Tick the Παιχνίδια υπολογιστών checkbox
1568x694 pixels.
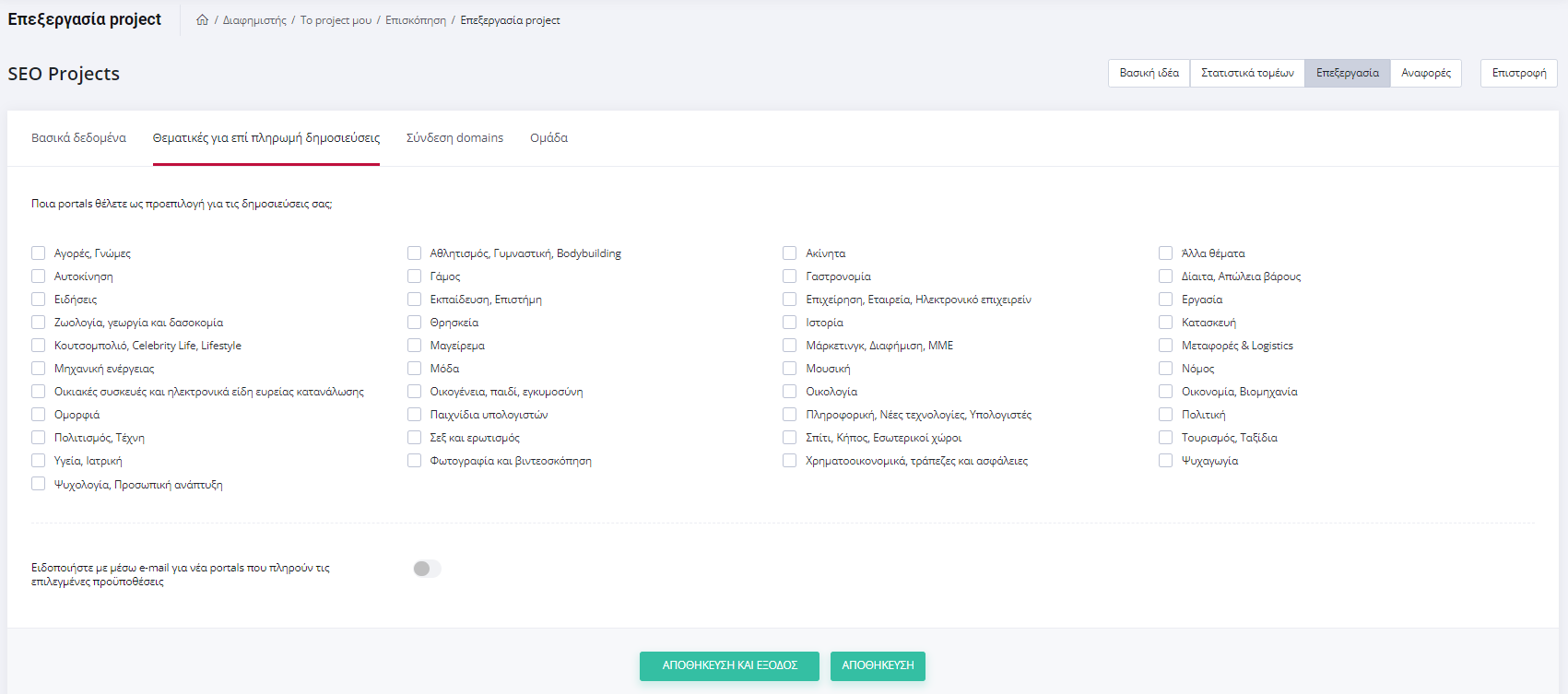(415, 415)
